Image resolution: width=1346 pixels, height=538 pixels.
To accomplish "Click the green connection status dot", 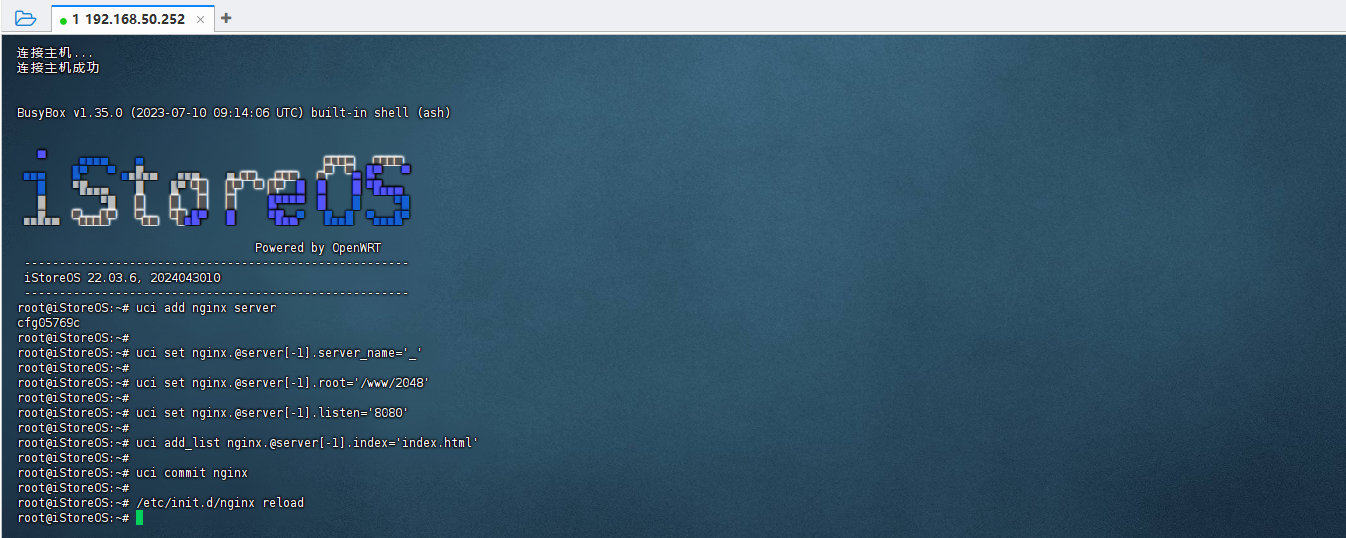I will tap(63, 20).
